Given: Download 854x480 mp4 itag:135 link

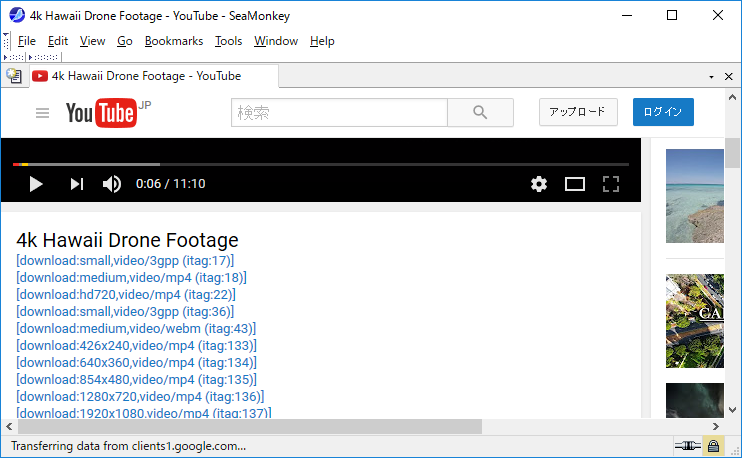Looking at the screenshot, I should tap(136, 380).
